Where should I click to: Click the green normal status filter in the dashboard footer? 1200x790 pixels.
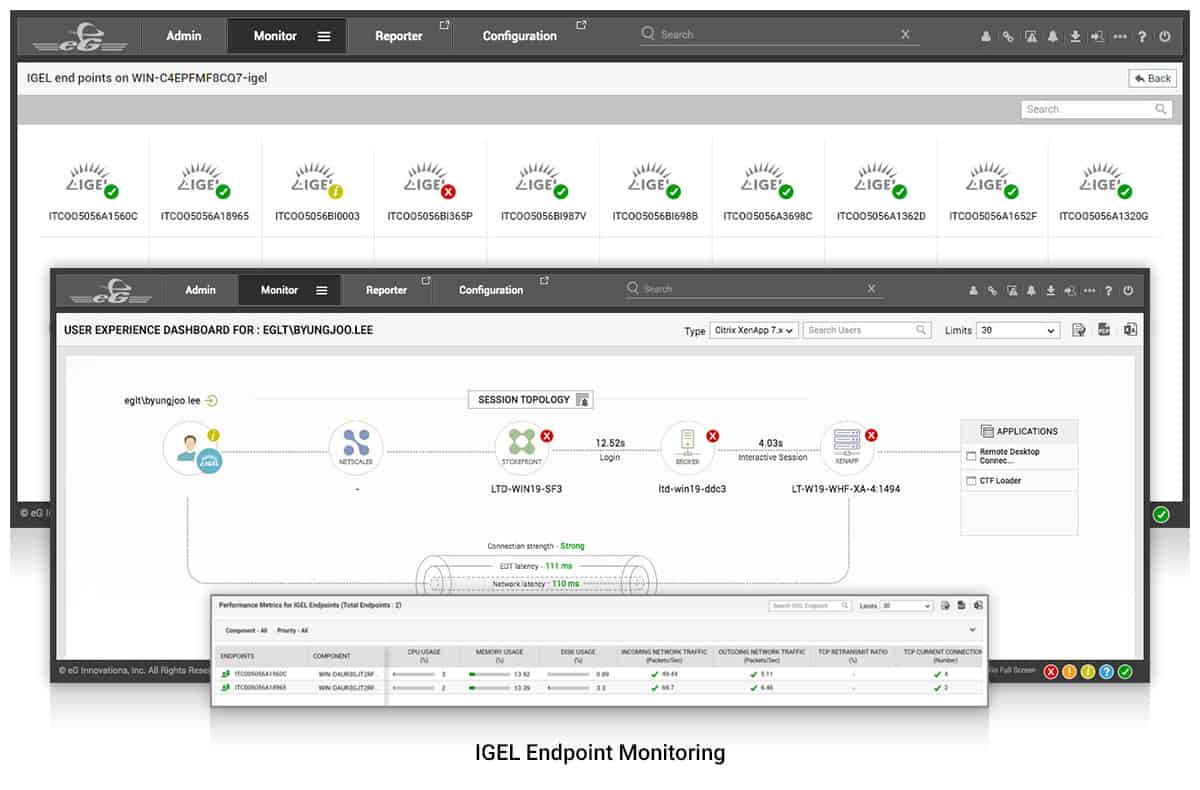[x=1125, y=671]
